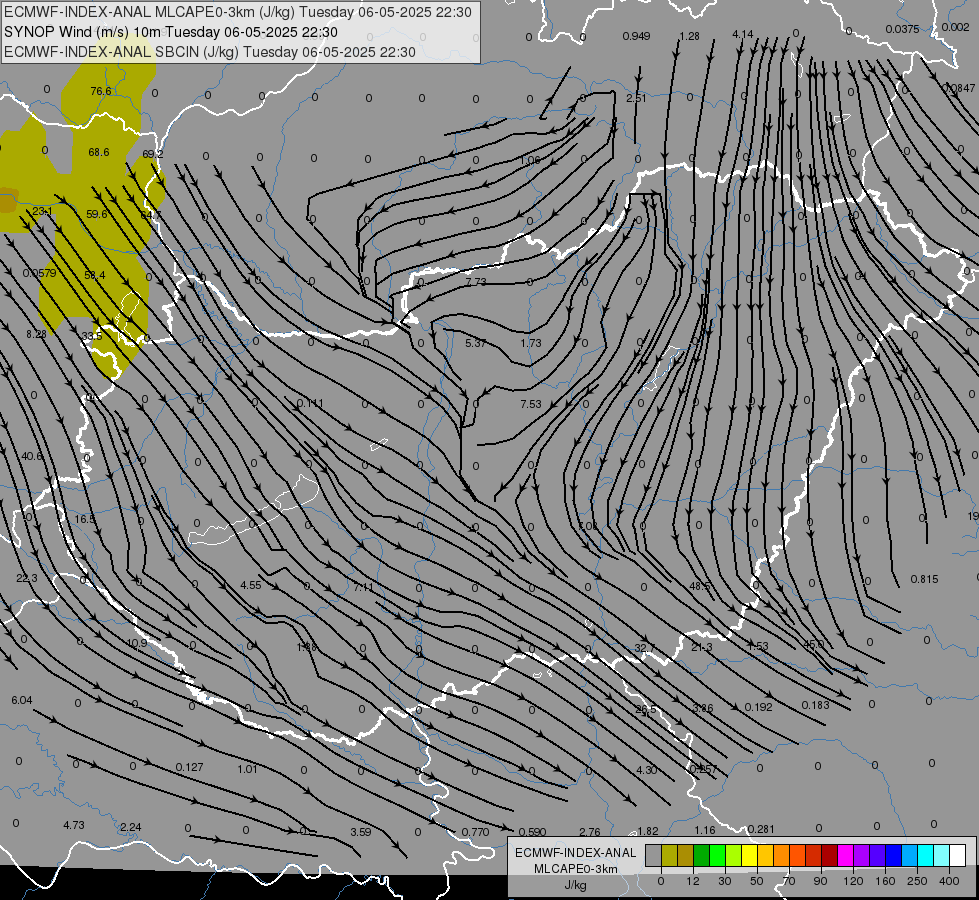The width and height of the screenshot is (979, 900).
Task: Click the pure blue legend swatch at 160
Action: click(x=893, y=856)
